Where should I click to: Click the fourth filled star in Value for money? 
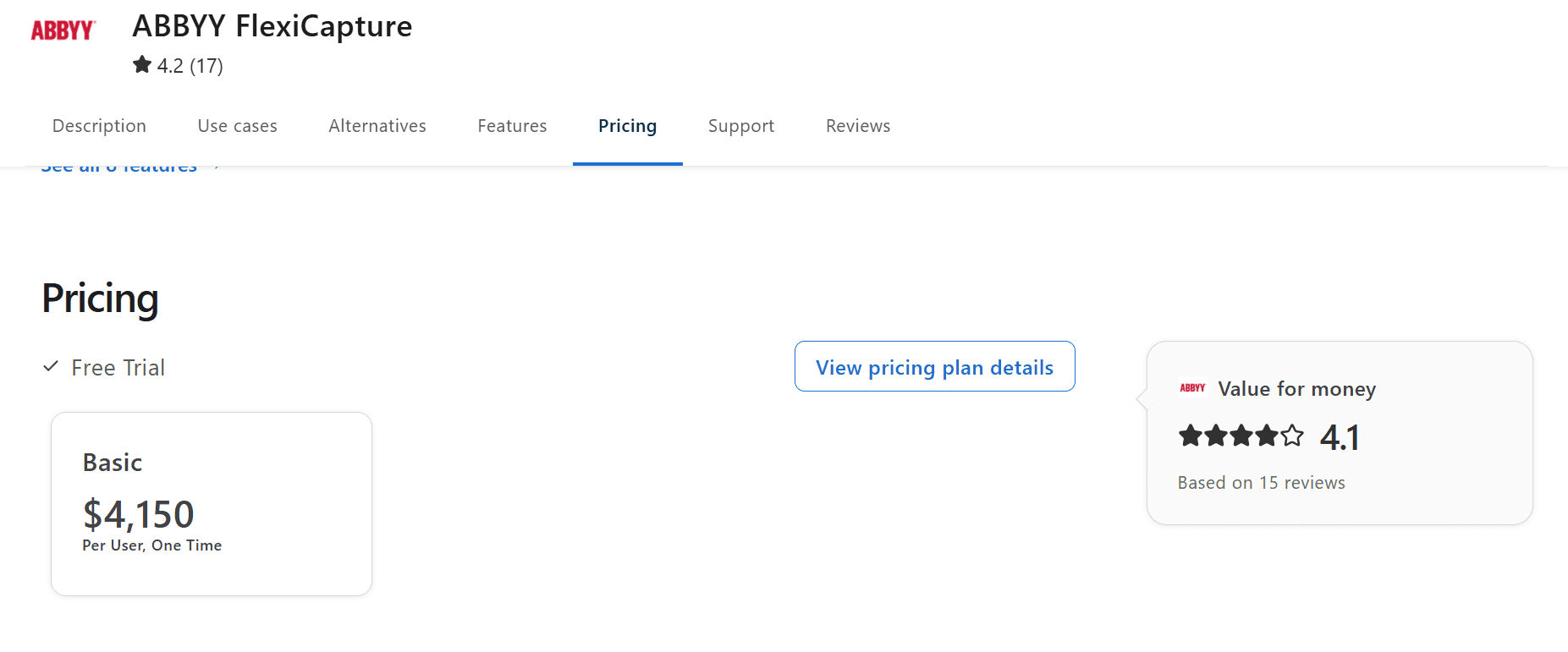click(1267, 436)
